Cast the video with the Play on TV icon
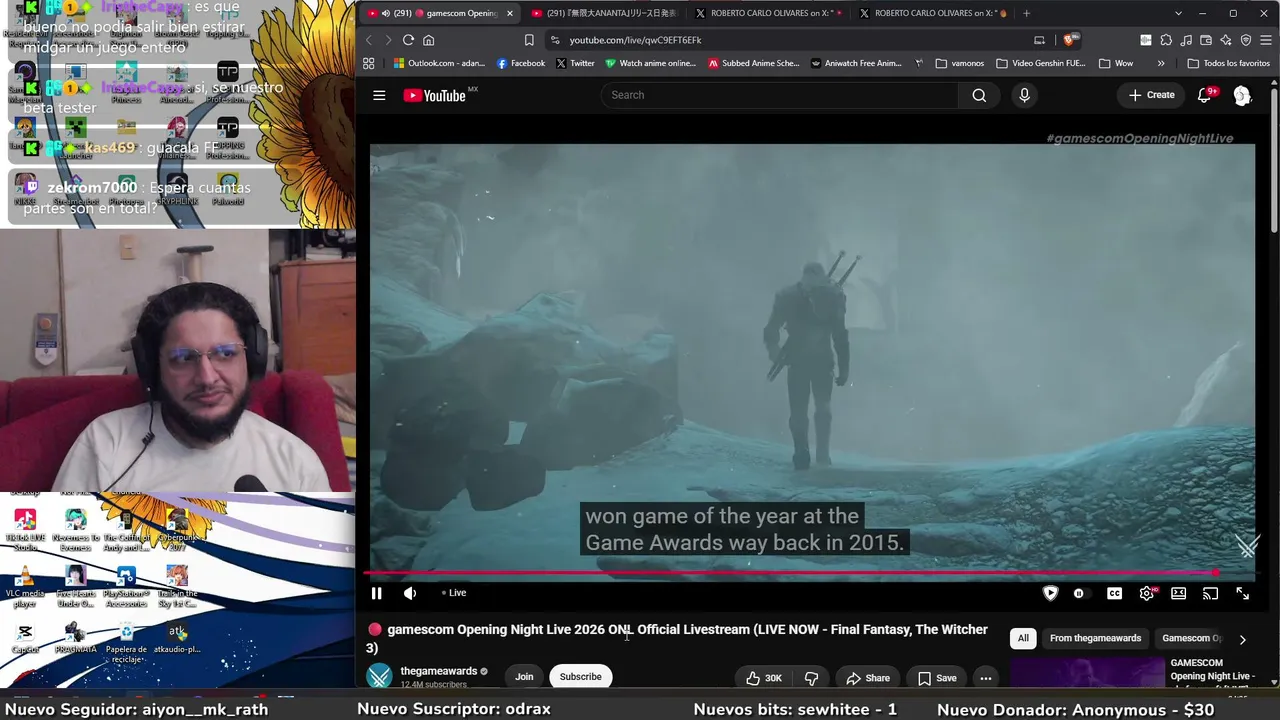1280x720 pixels. tap(1210, 593)
